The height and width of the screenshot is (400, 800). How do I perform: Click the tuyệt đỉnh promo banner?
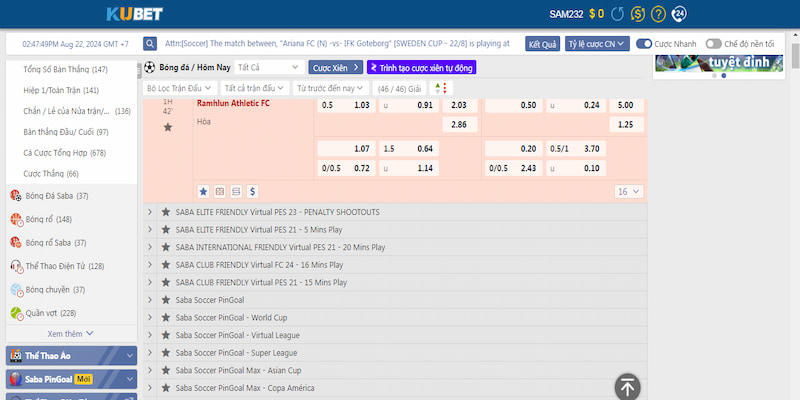pyautogui.click(x=719, y=63)
